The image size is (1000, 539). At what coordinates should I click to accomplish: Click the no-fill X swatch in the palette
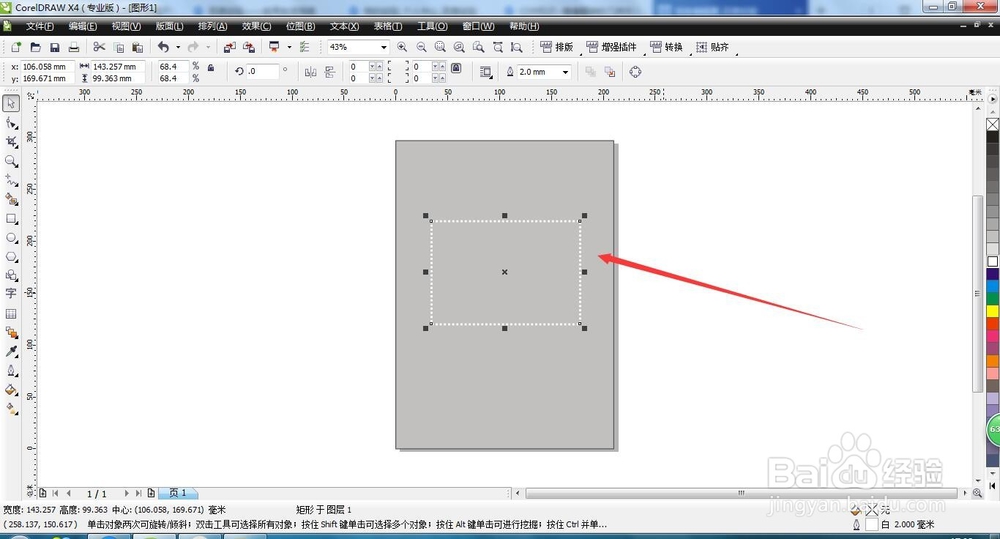coord(992,124)
